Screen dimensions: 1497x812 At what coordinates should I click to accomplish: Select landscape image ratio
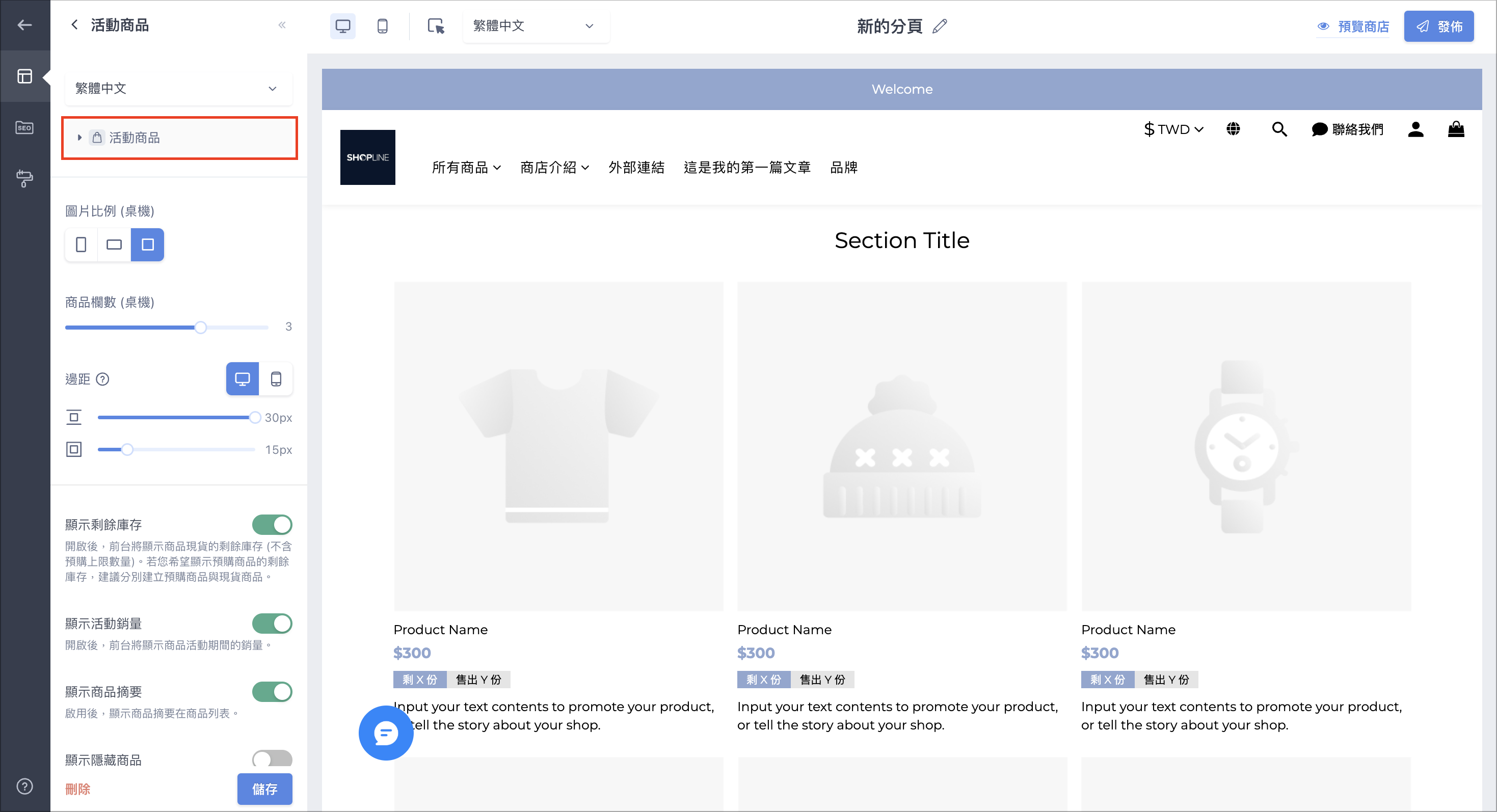(x=115, y=245)
